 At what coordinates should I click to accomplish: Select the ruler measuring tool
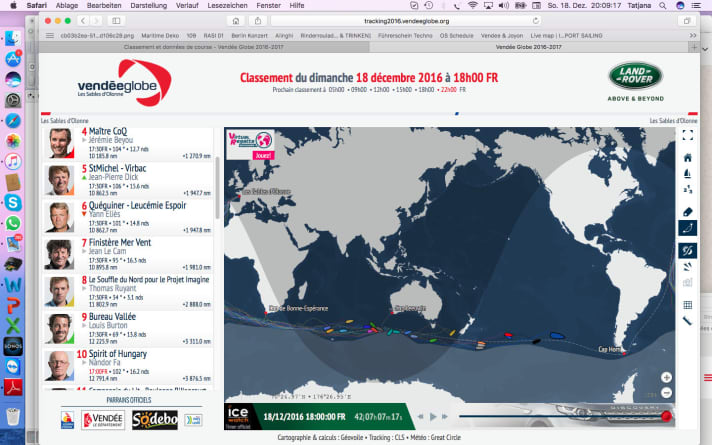pos(687,321)
